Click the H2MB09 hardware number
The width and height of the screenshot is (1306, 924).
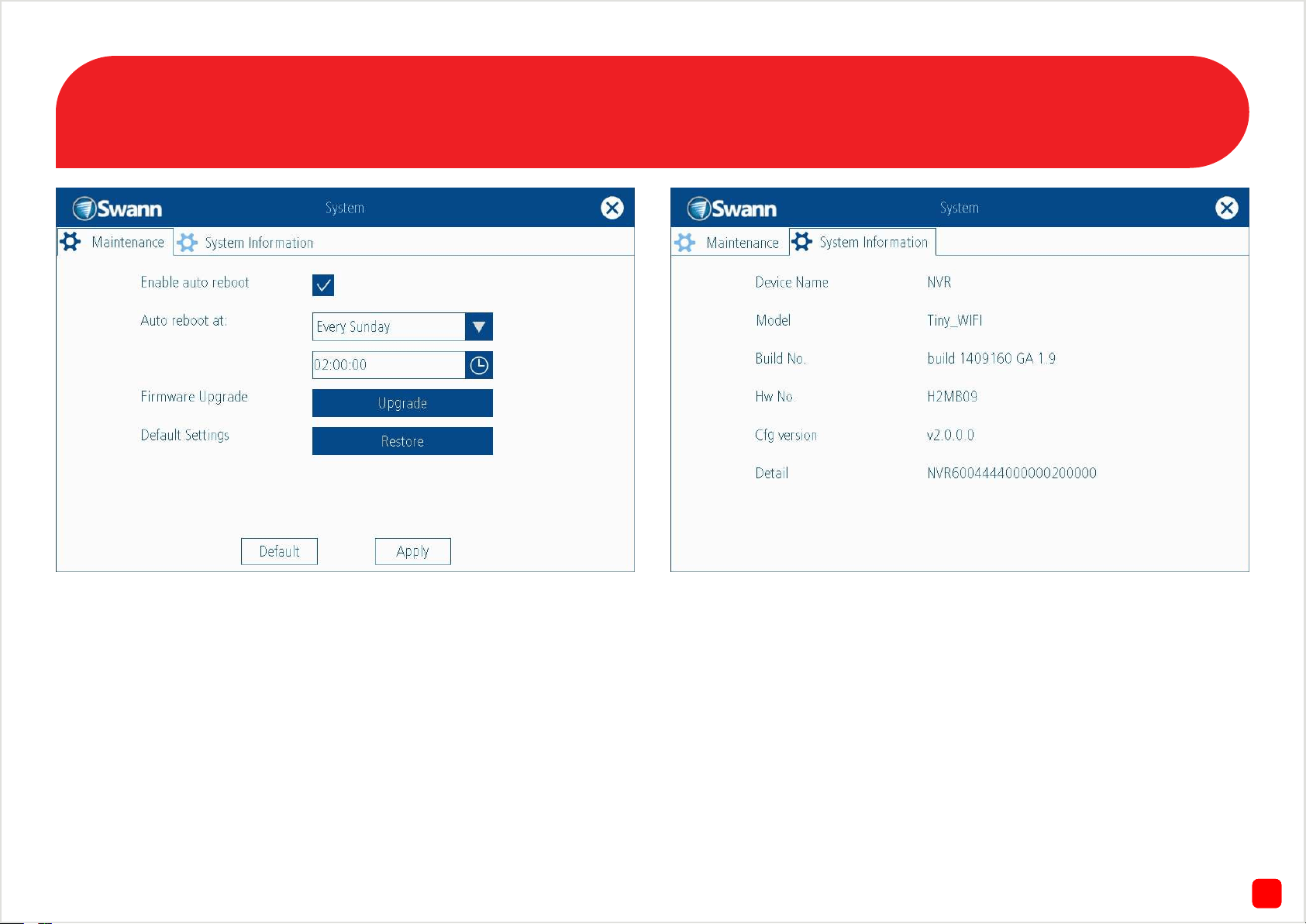tap(953, 396)
